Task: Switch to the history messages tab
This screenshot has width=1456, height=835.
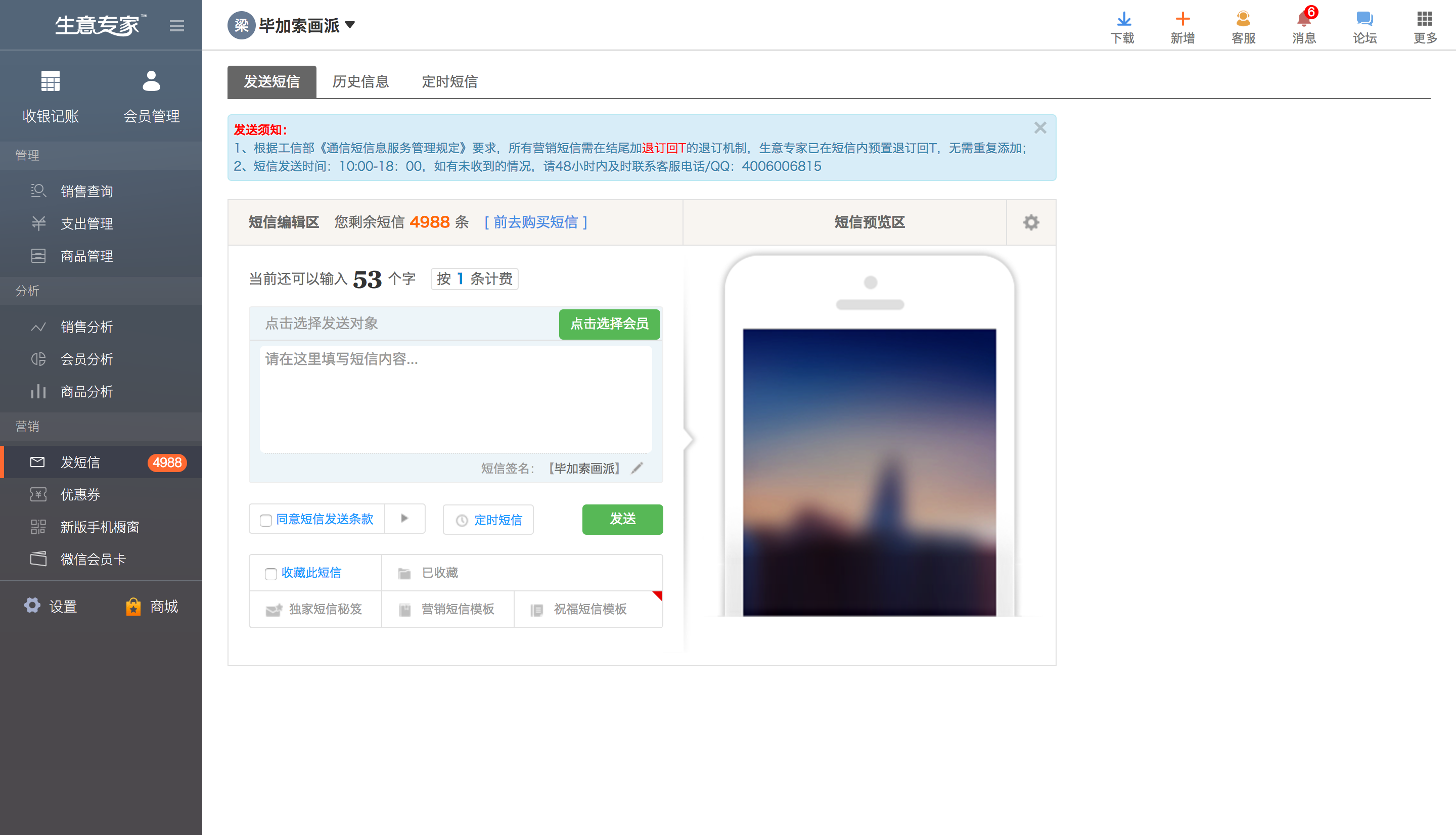Action: coord(360,82)
